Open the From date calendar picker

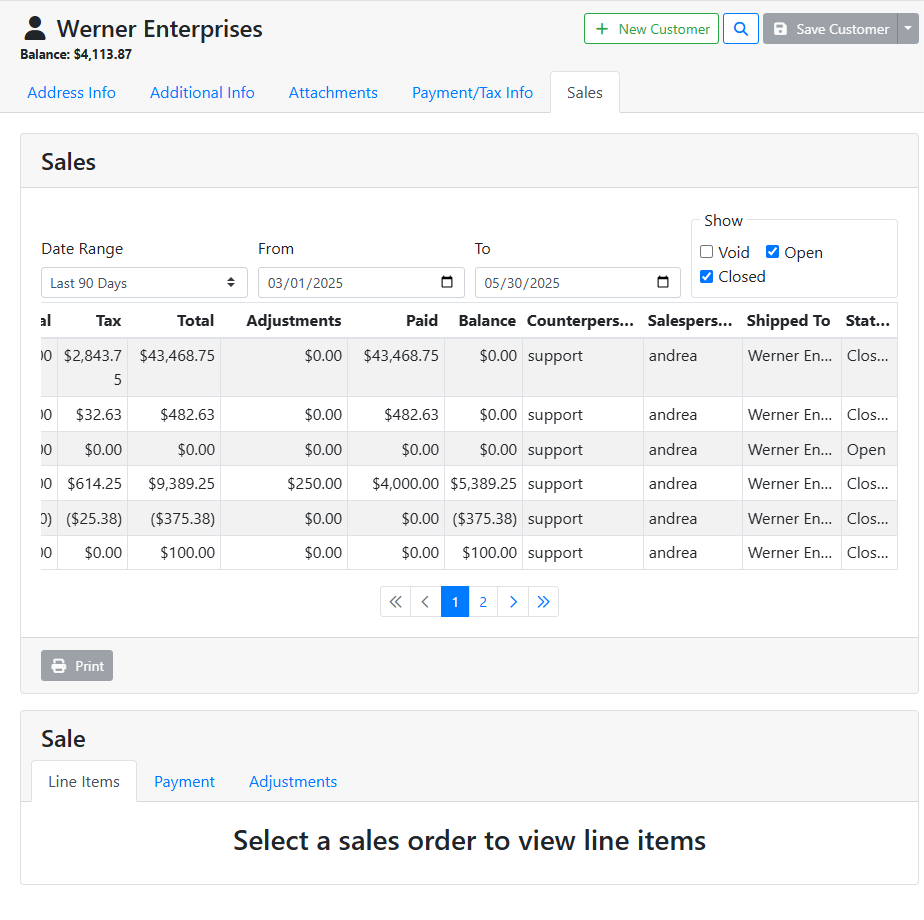(x=446, y=282)
